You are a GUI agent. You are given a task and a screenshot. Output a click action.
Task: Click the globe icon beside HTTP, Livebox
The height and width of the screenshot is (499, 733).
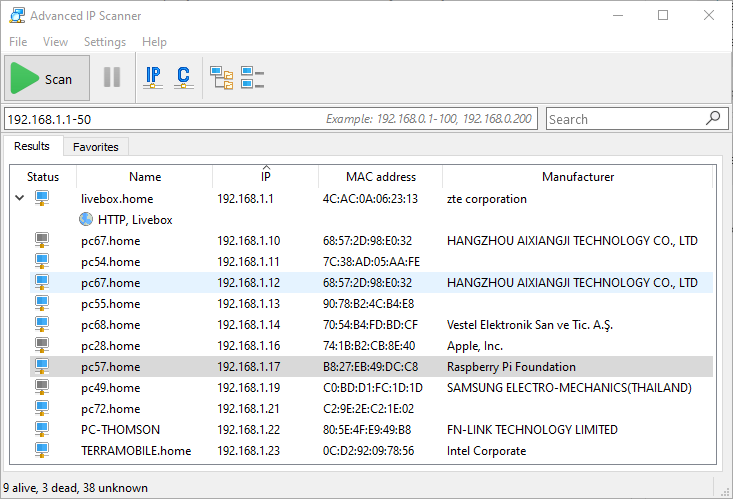86,219
